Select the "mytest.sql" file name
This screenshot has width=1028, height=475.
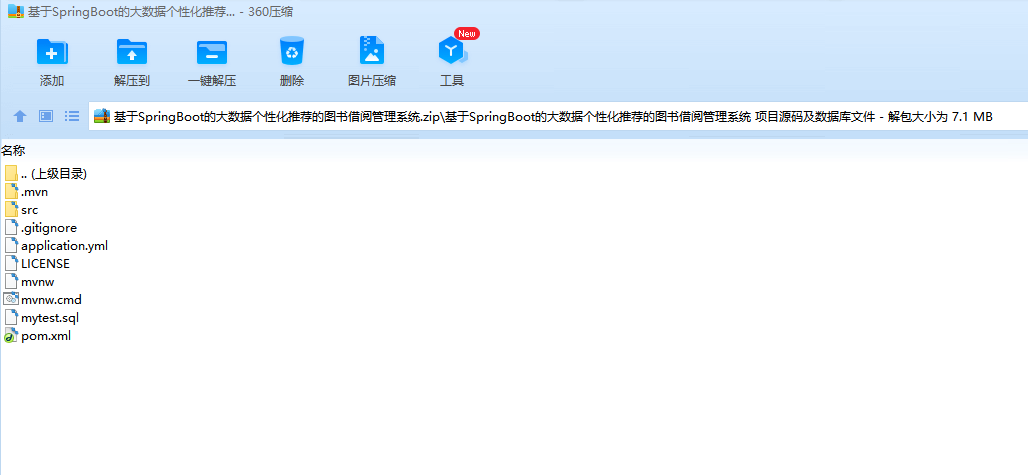click(x=50, y=318)
